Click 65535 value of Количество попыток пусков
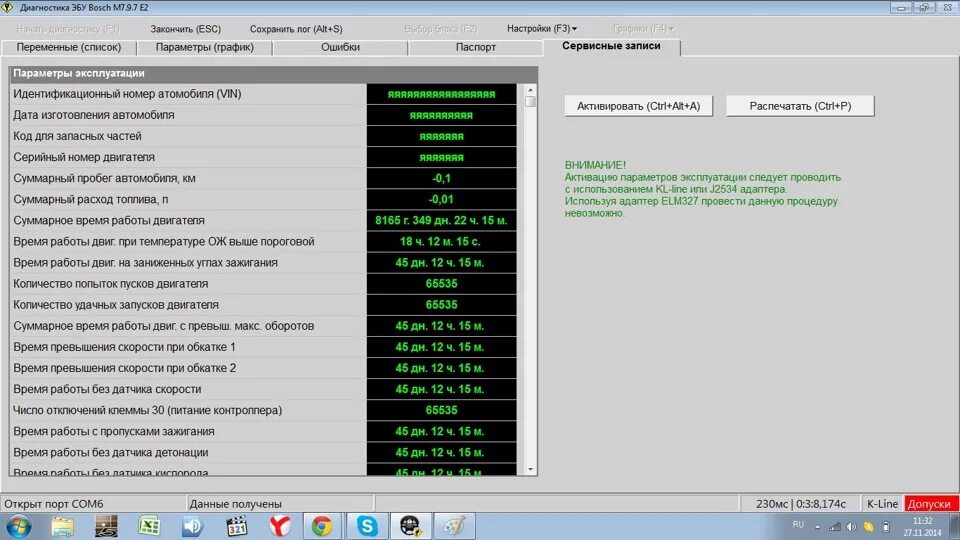The height and width of the screenshot is (540, 960). pyautogui.click(x=441, y=283)
